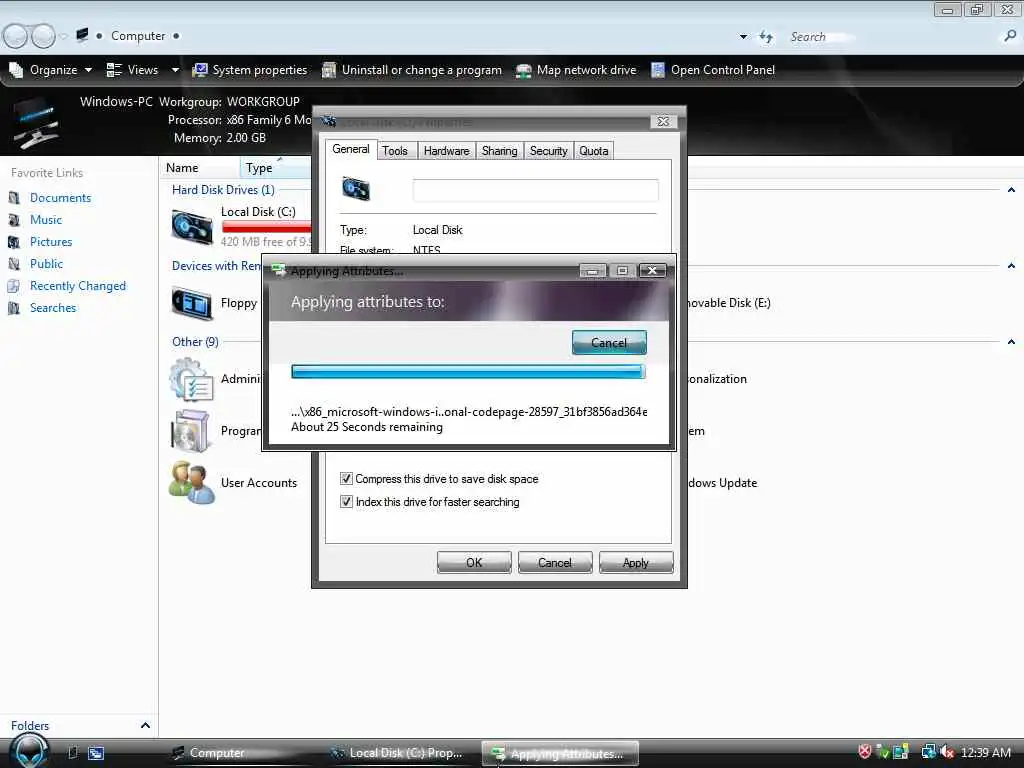Click the attribute applying progress bar
1024x768 pixels.
(x=468, y=372)
